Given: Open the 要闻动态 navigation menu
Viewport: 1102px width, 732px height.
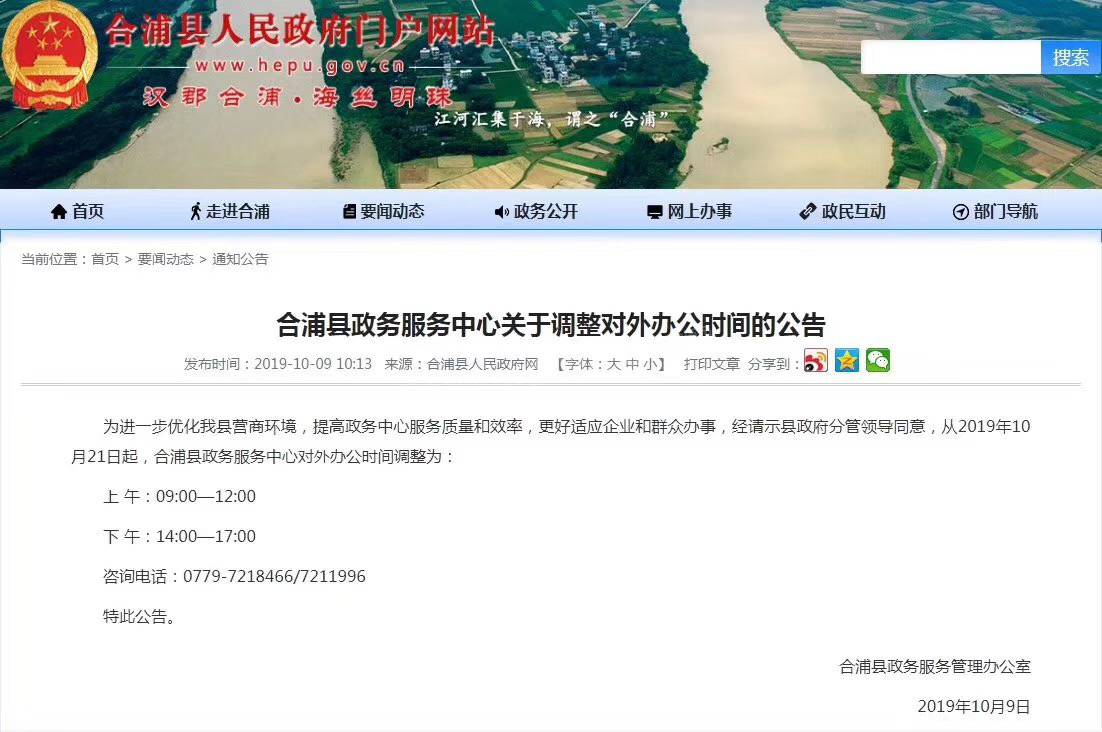Looking at the screenshot, I should (x=384, y=211).
